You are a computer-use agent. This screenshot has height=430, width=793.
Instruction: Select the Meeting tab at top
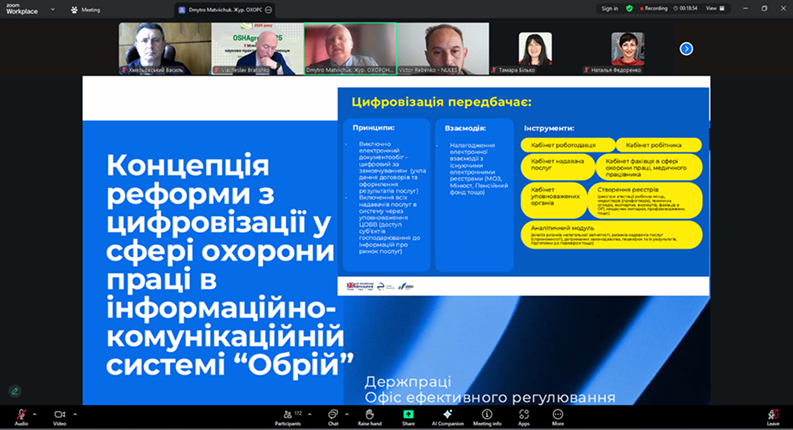(86, 10)
